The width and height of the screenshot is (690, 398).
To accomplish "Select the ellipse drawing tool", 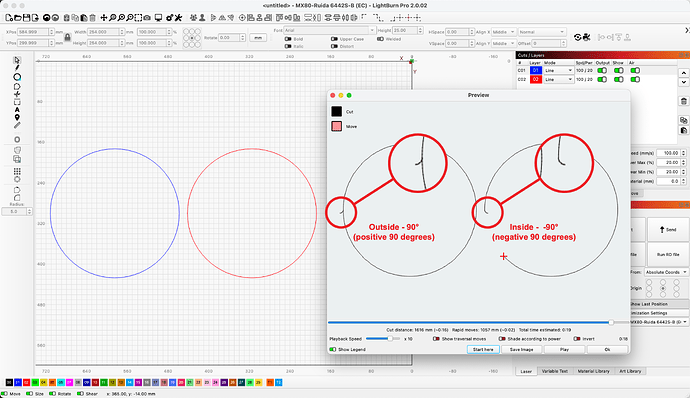I will (x=17, y=77).
